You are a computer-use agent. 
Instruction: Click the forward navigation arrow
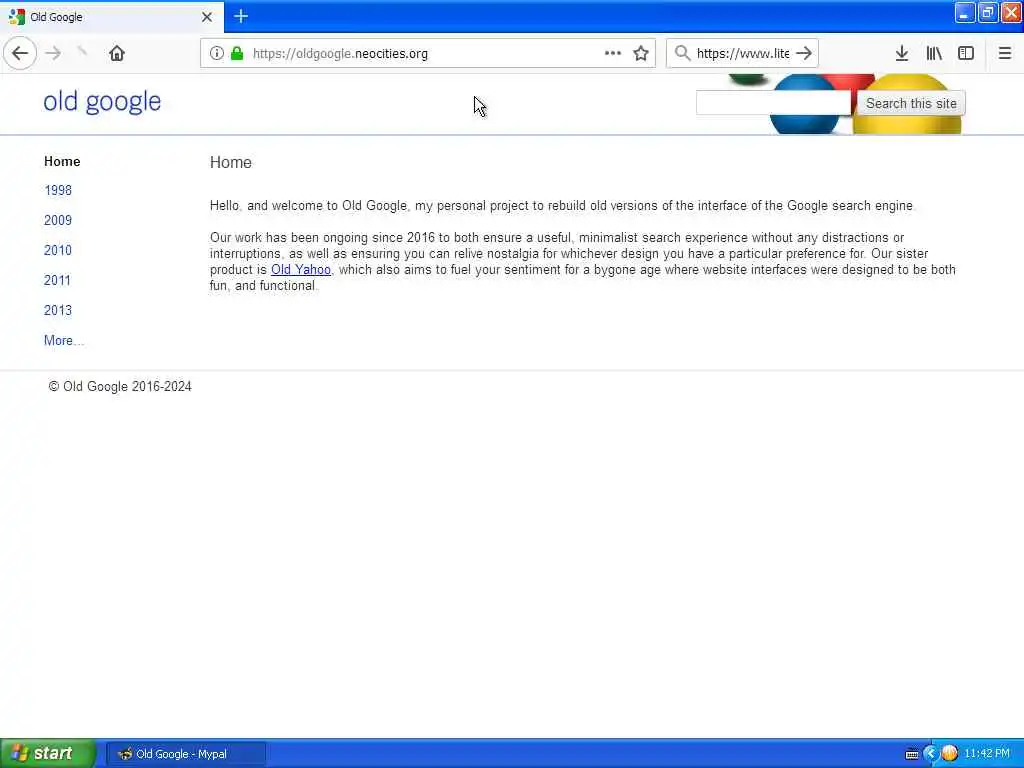pyautogui.click(x=54, y=53)
